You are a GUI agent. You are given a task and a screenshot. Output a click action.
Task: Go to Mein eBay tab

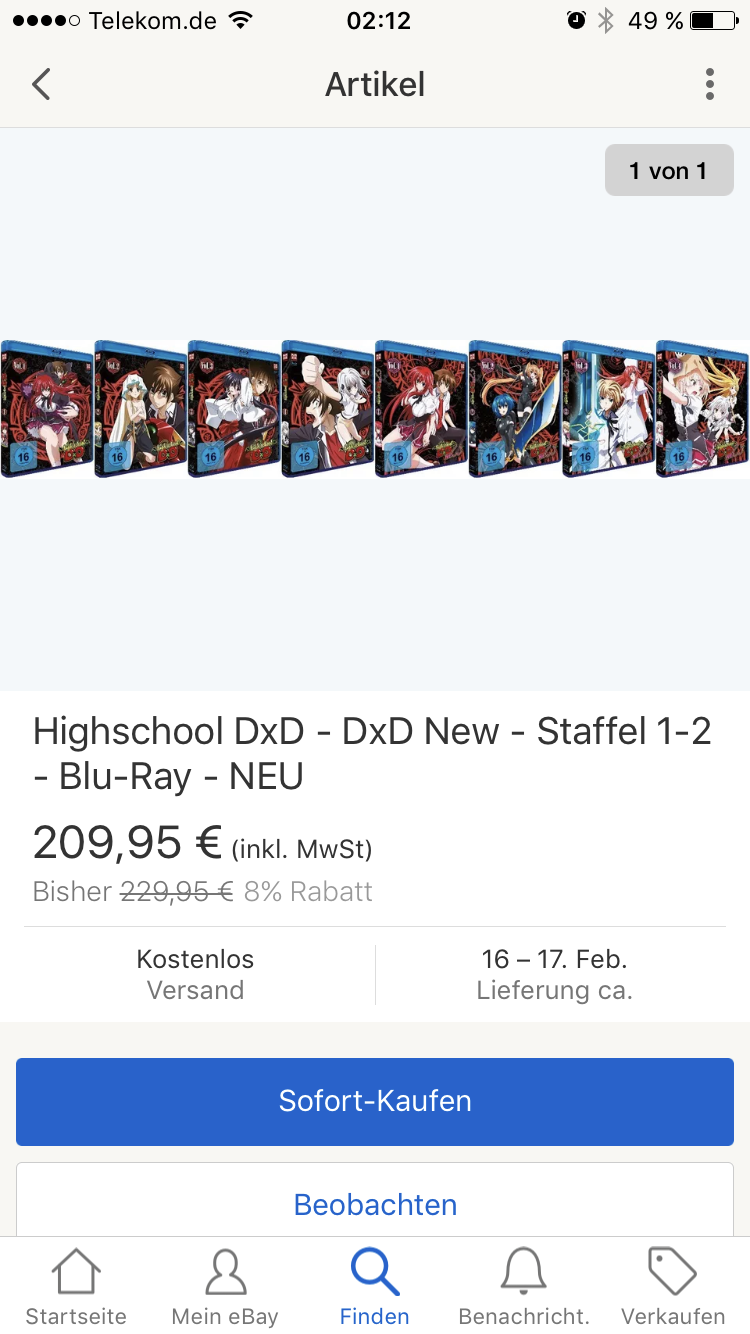pos(225,1287)
